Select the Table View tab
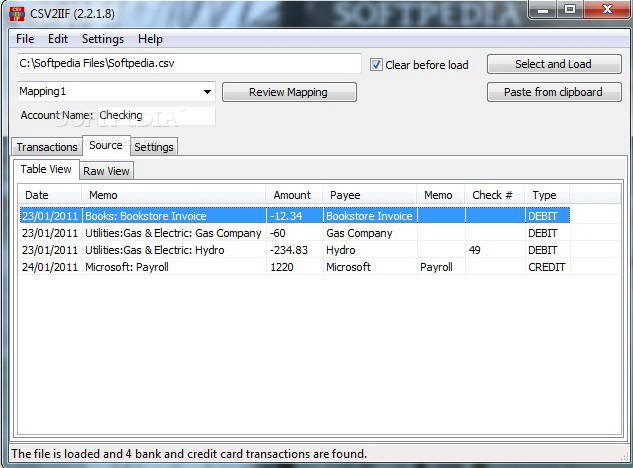Viewport: 633px width, 468px height. (46, 169)
